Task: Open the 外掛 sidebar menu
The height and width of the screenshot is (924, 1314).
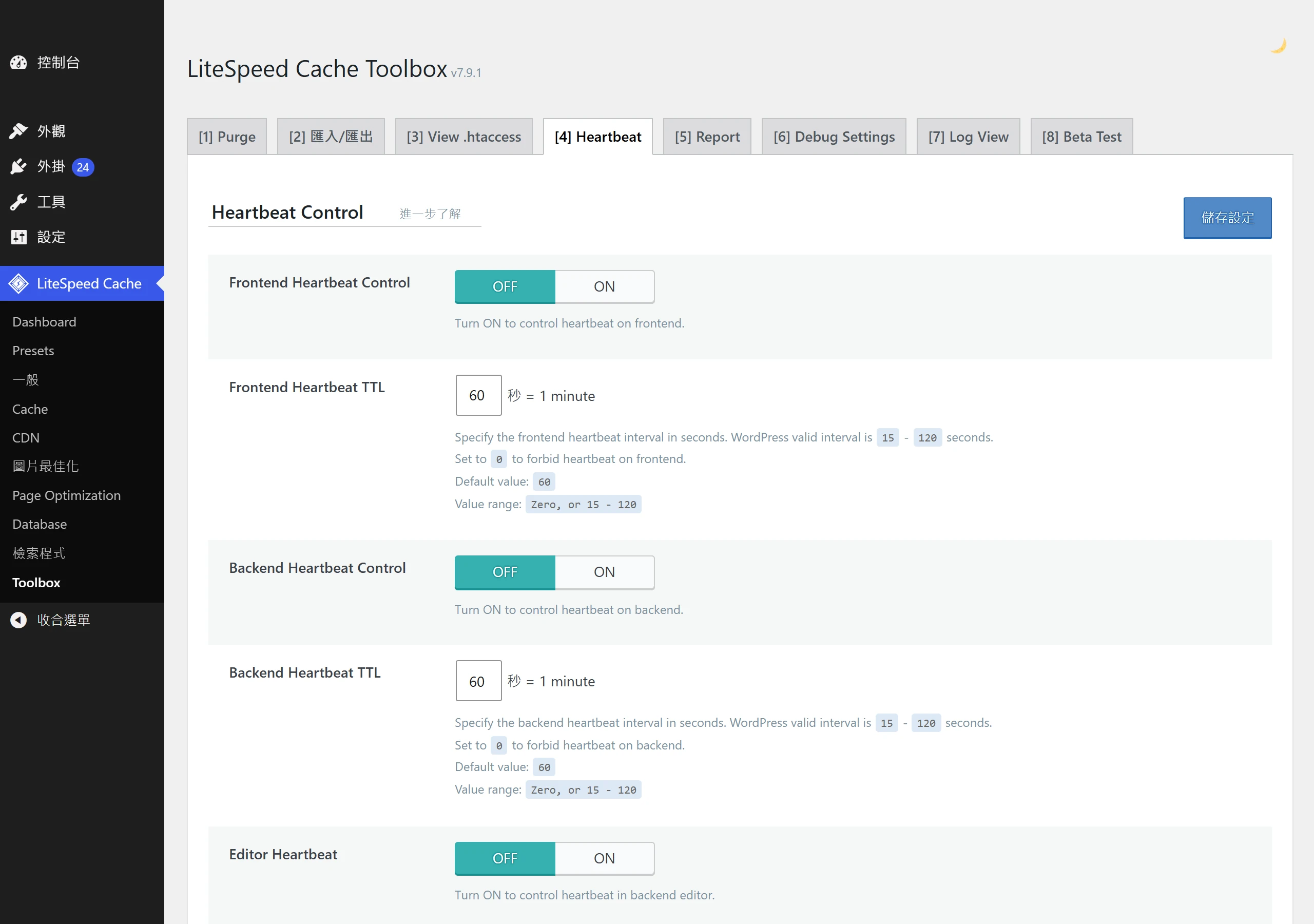Action: point(51,167)
